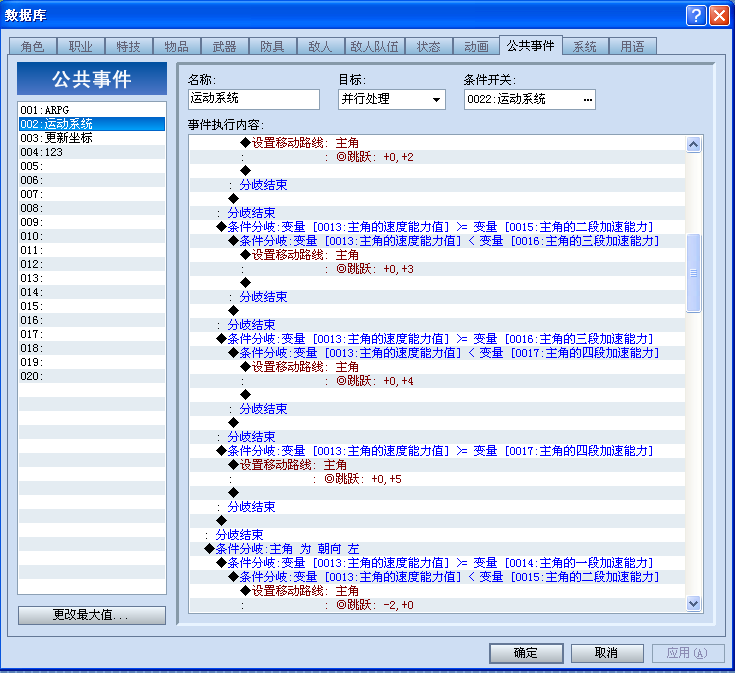Select common event 003:更新坐标
The image size is (735, 673).
92,138
